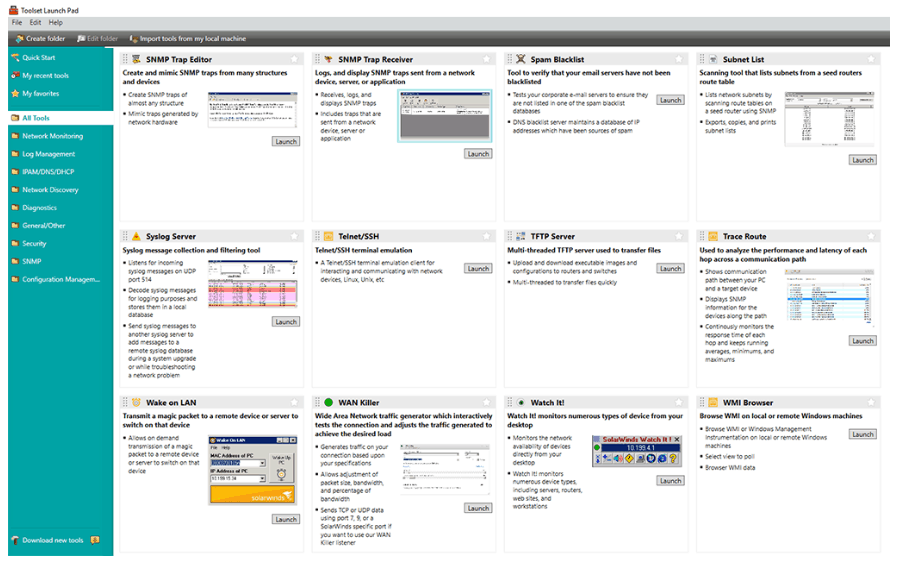Viewport: 897px width, 566px height.
Task: Click Create folder in the toolbar
Action: (x=40, y=38)
